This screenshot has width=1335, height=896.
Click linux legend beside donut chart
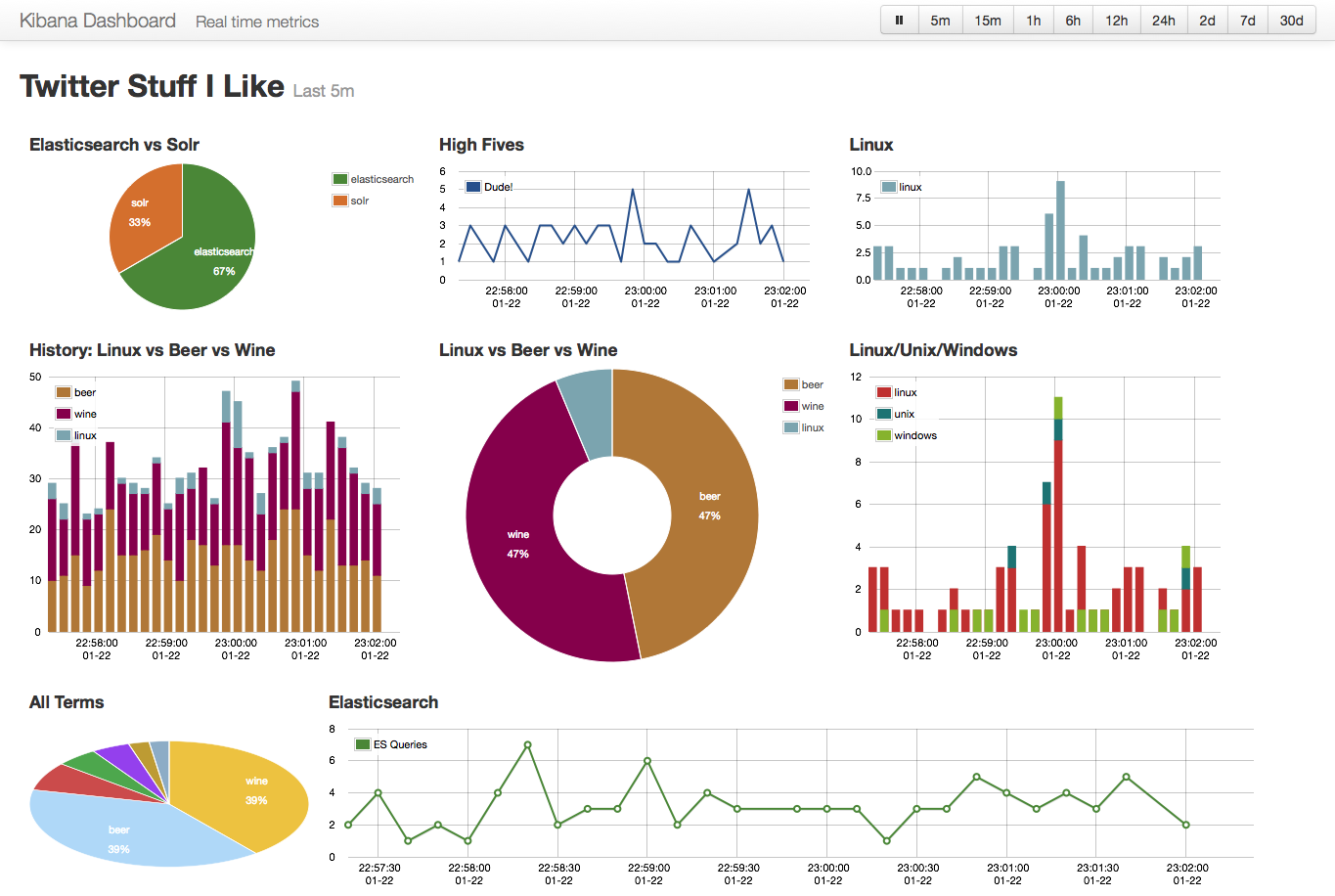804,427
